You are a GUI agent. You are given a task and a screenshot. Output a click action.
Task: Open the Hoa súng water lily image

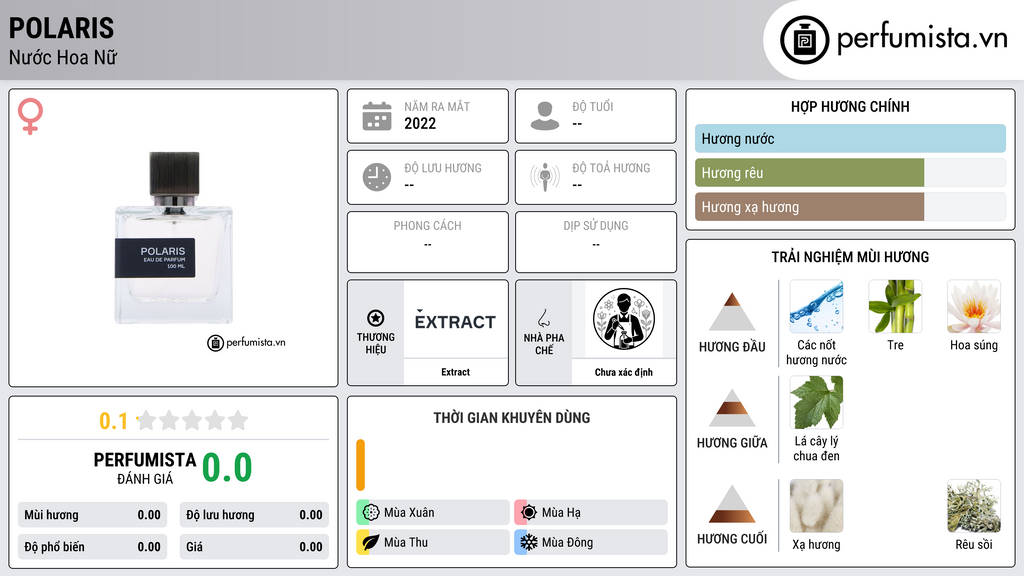click(x=974, y=306)
